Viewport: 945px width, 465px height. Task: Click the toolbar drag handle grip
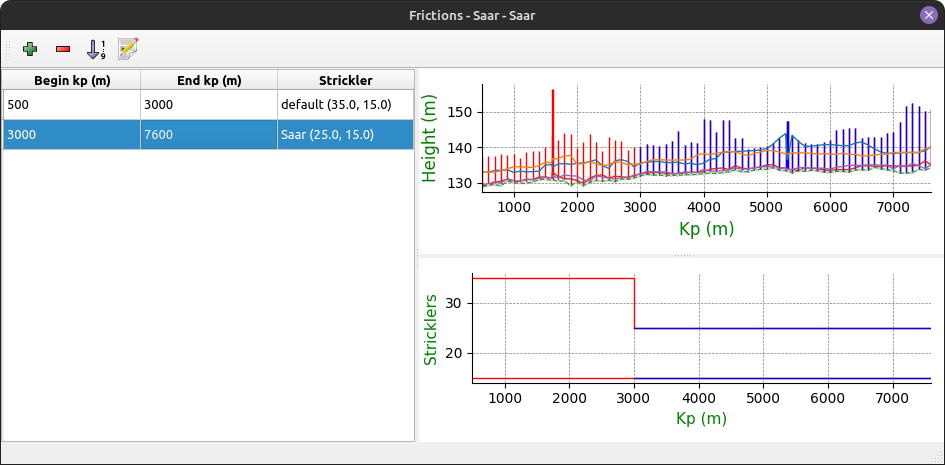[x=8, y=48]
